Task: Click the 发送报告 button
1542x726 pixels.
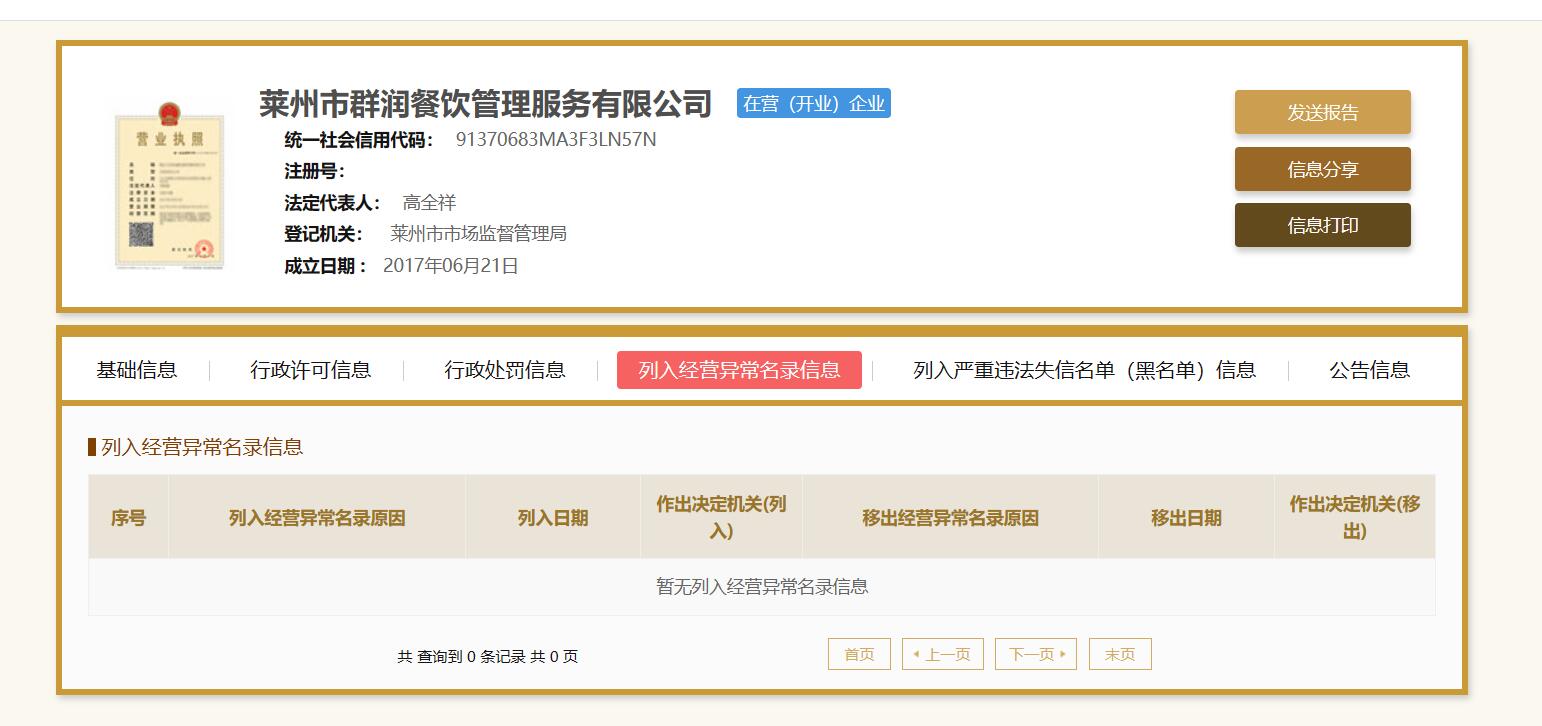Action: pos(1322,112)
